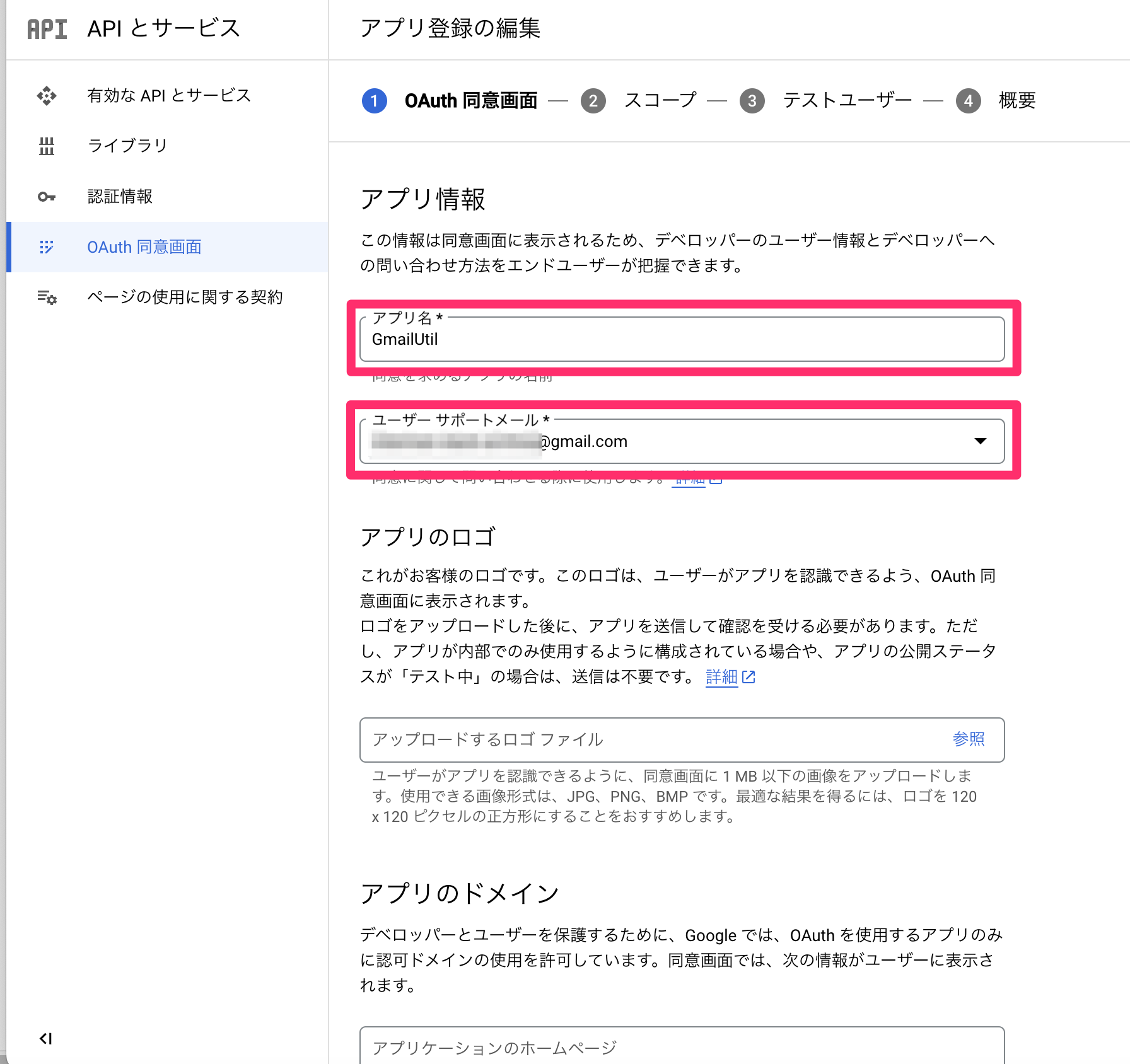Select OAuth 同意画面 sidebar item

click(167, 247)
